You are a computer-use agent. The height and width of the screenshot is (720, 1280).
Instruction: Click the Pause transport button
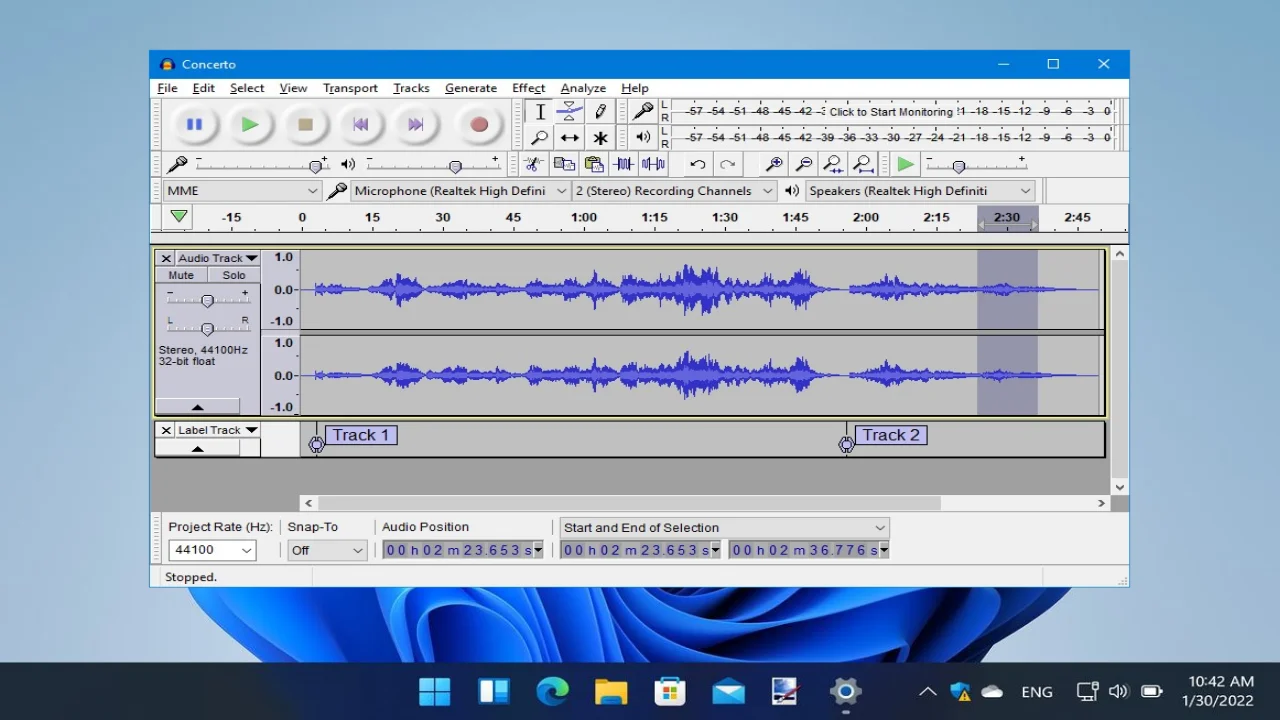tap(194, 125)
